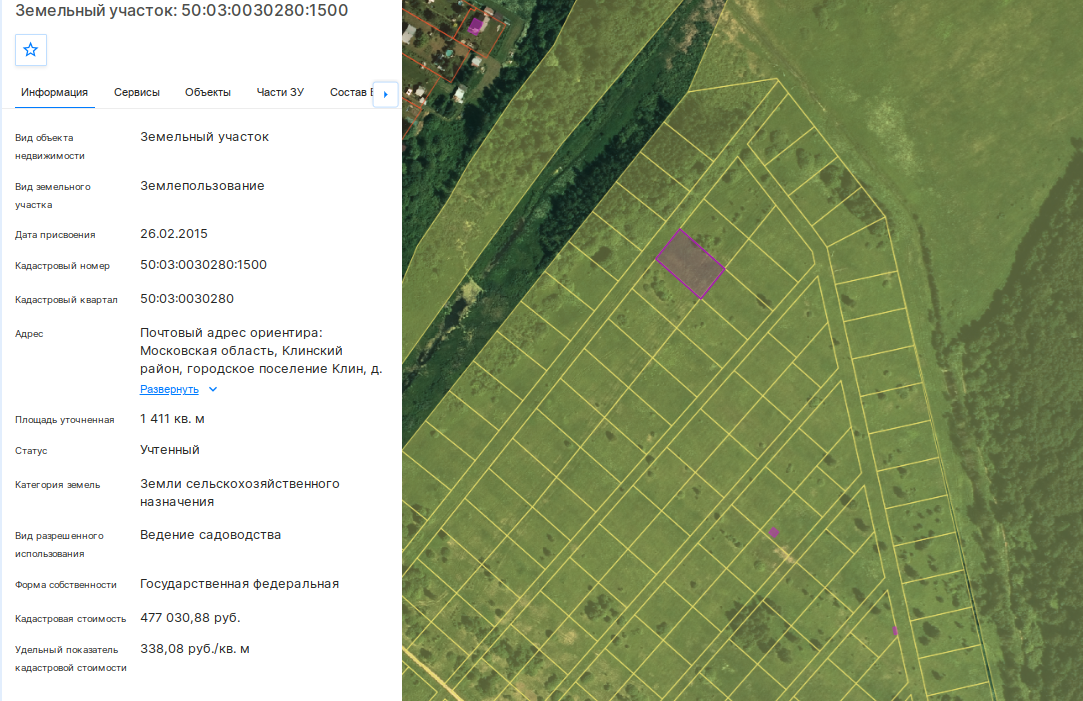Viewport: 1083px width, 701px height.
Task: Select the highlighted purple parcel on the map
Action: click(690, 264)
